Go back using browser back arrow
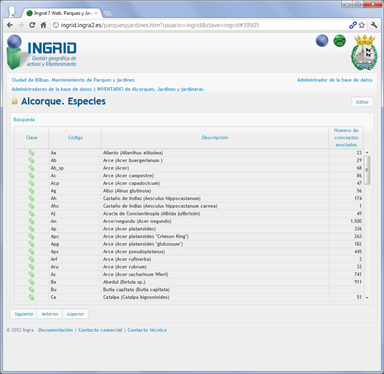384x374 pixels. [10, 25]
